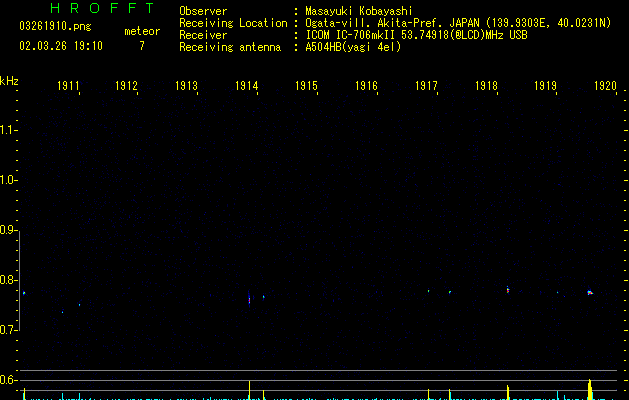Click the Receiver field label
Viewport: 629px width, 400px height.
tap(203, 35)
